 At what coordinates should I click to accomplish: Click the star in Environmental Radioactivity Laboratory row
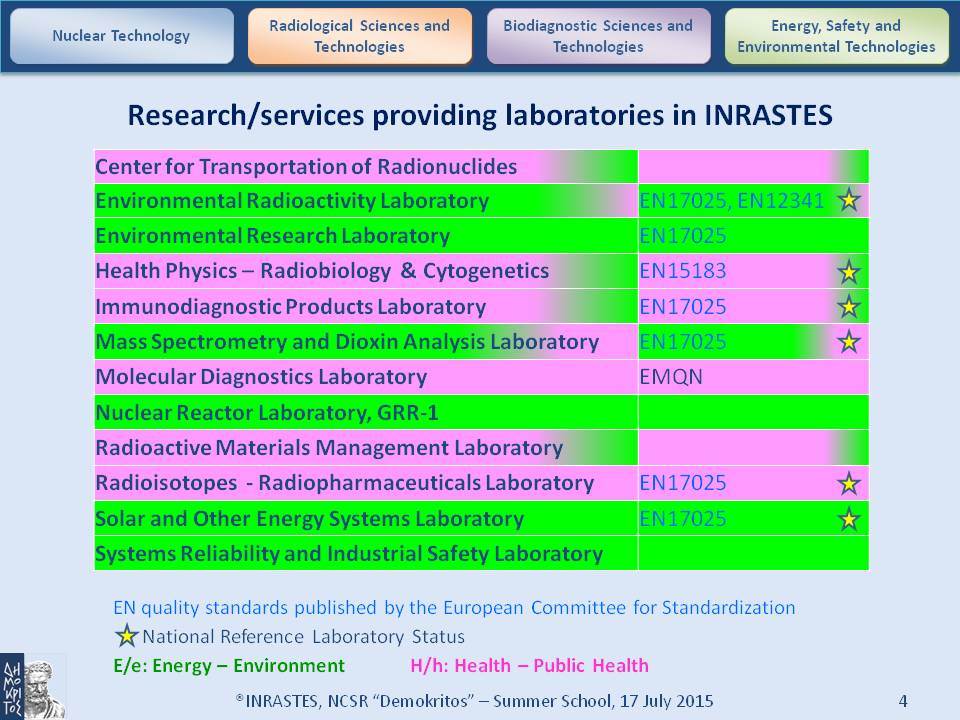[x=849, y=200]
